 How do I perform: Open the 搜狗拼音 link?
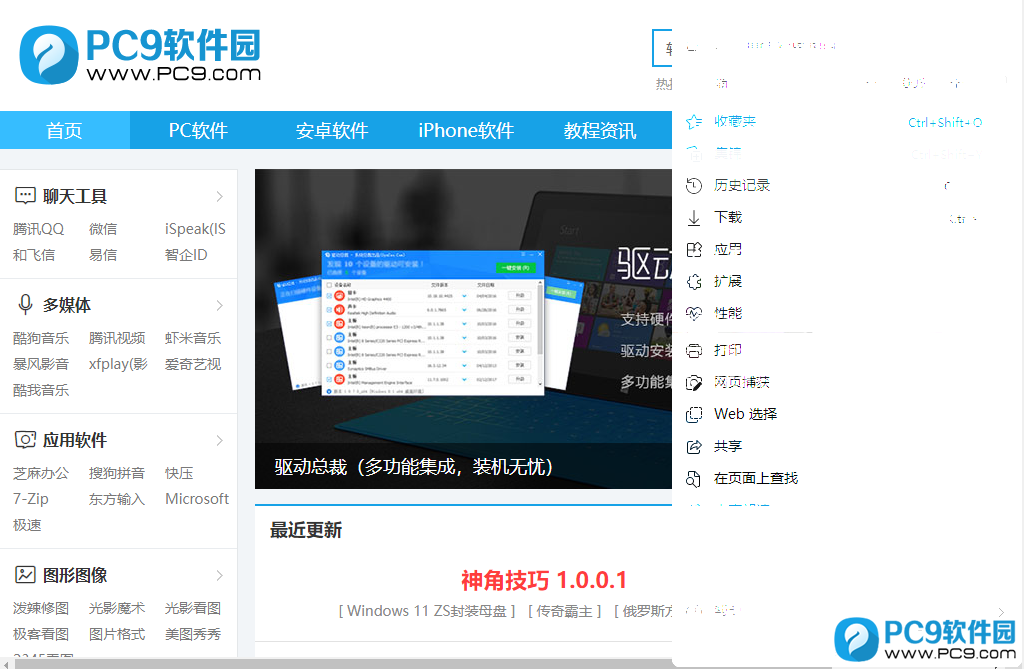tap(117, 473)
